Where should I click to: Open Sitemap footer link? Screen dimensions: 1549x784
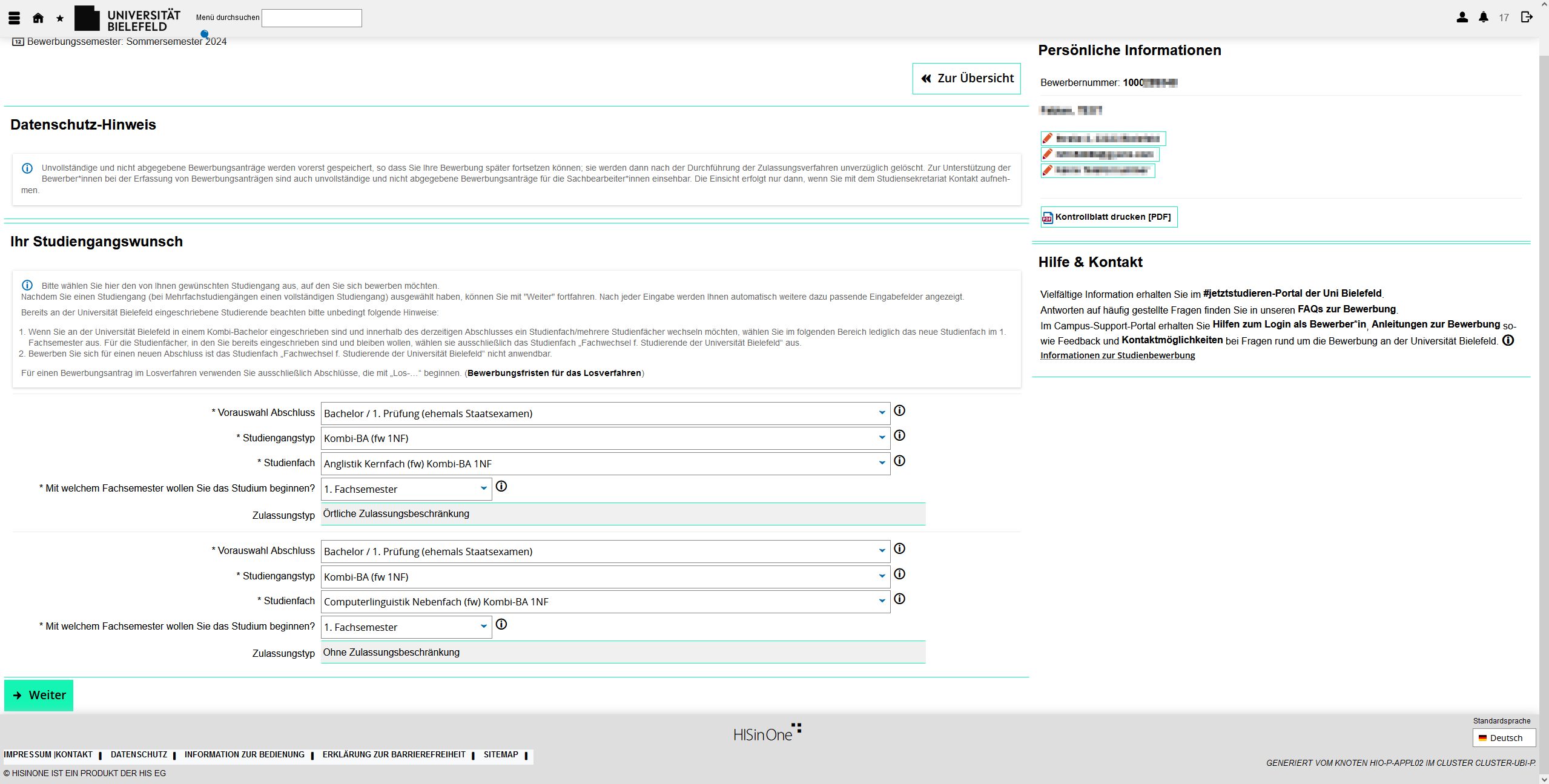[501, 755]
